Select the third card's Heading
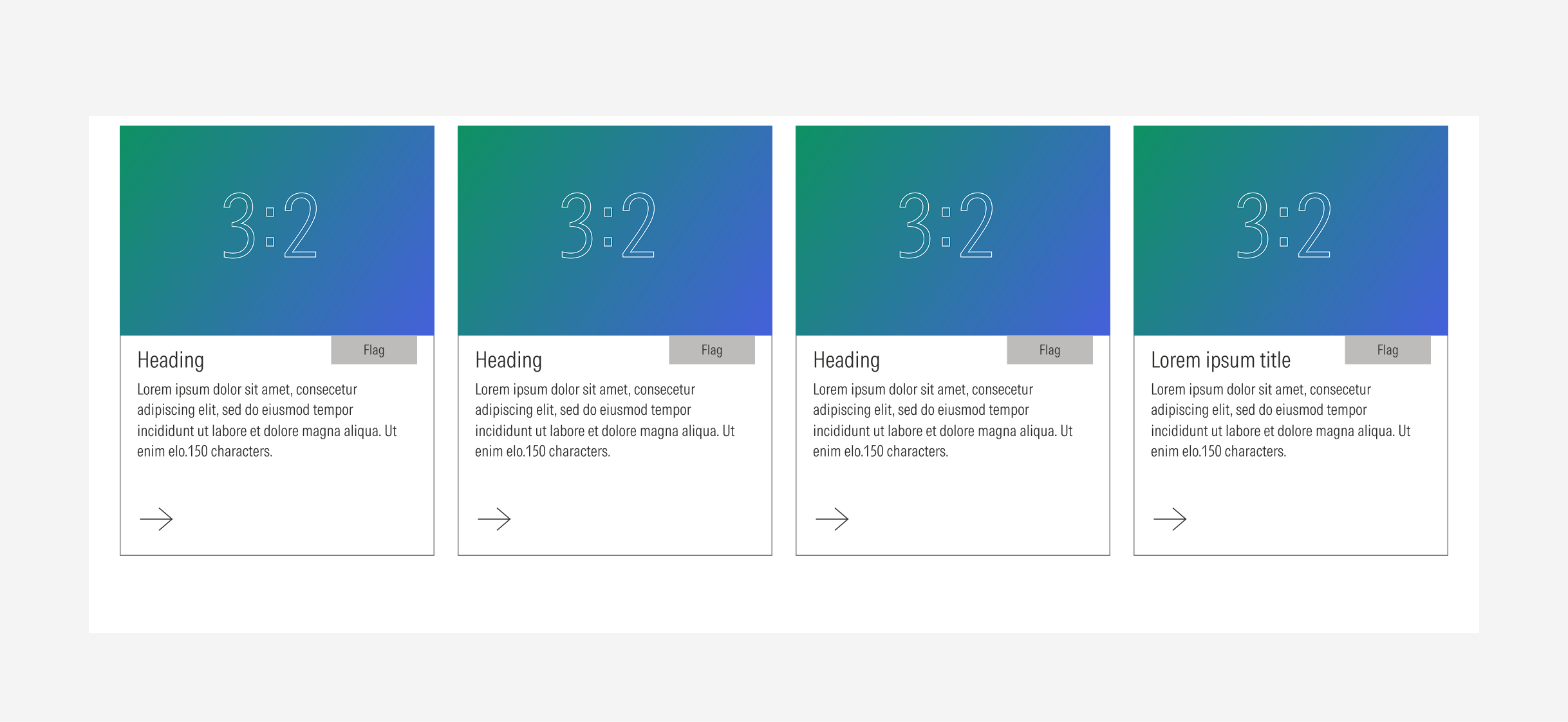 coord(846,359)
